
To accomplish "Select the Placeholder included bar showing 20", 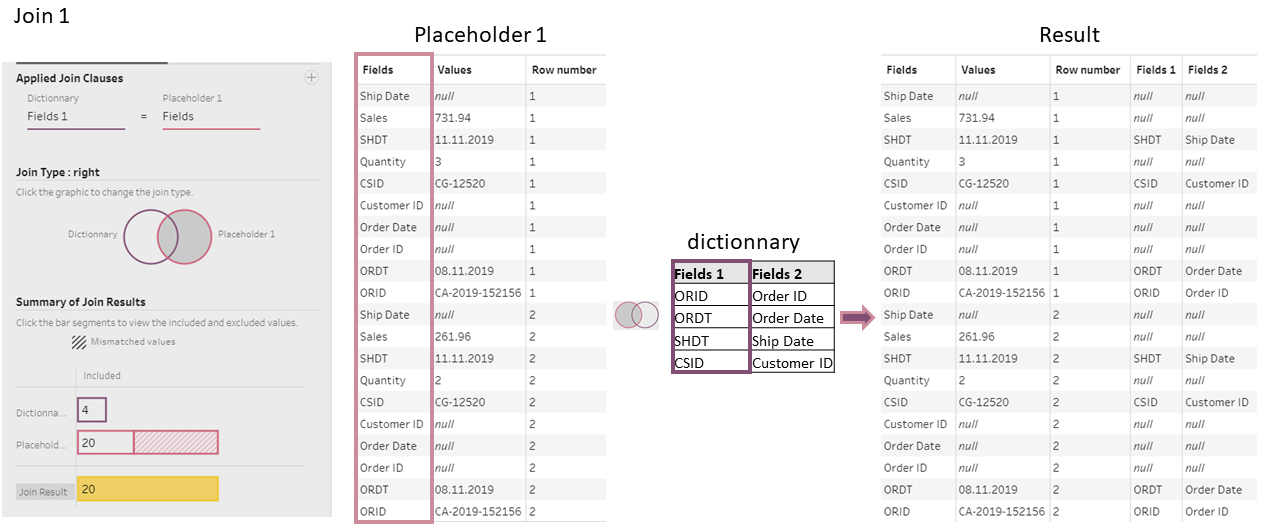I will [x=105, y=442].
